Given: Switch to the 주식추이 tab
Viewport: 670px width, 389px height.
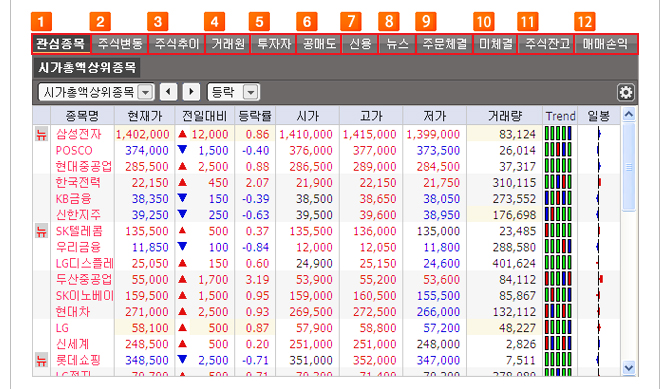Looking at the screenshot, I should tap(177, 44).
